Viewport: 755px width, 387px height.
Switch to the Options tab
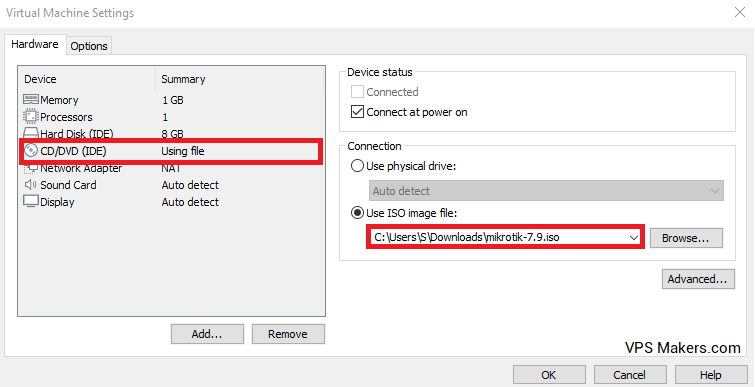tap(89, 46)
